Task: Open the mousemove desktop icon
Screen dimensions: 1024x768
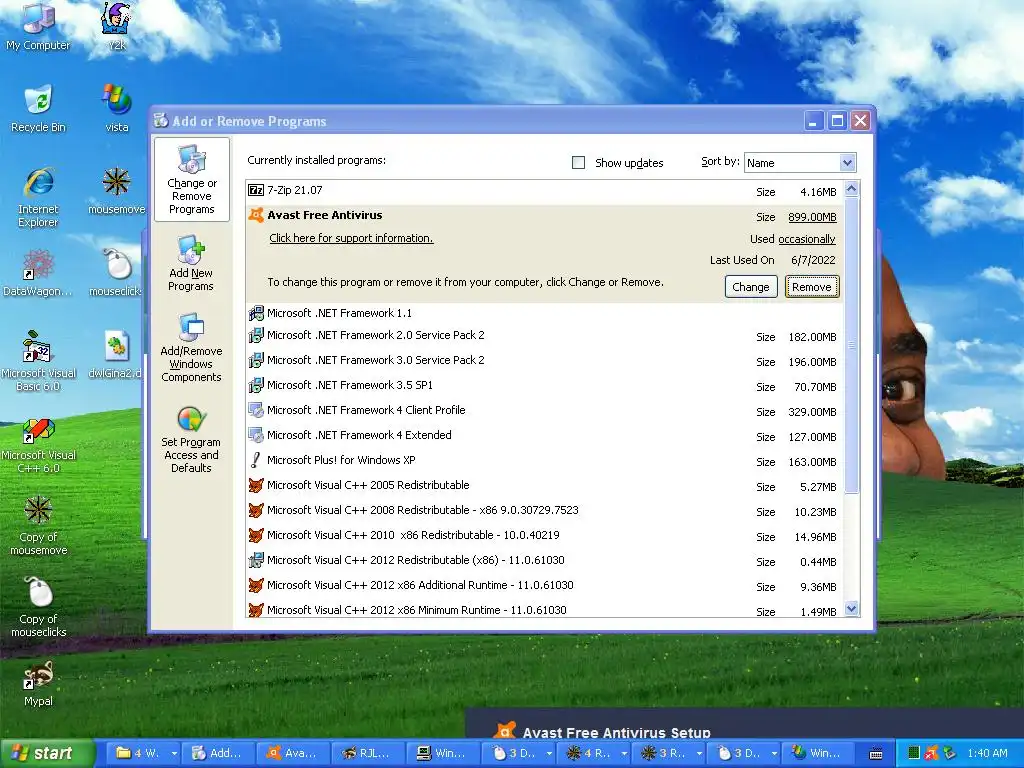Action: [117, 191]
